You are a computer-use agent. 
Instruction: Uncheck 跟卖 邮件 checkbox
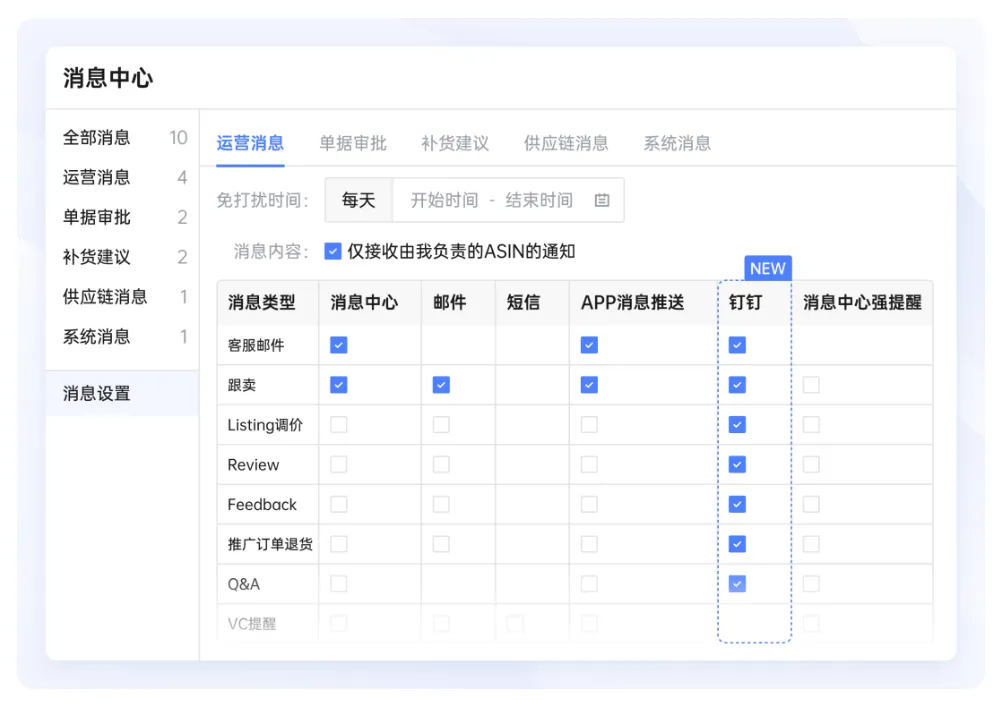pyautogui.click(x=441, y=385)
